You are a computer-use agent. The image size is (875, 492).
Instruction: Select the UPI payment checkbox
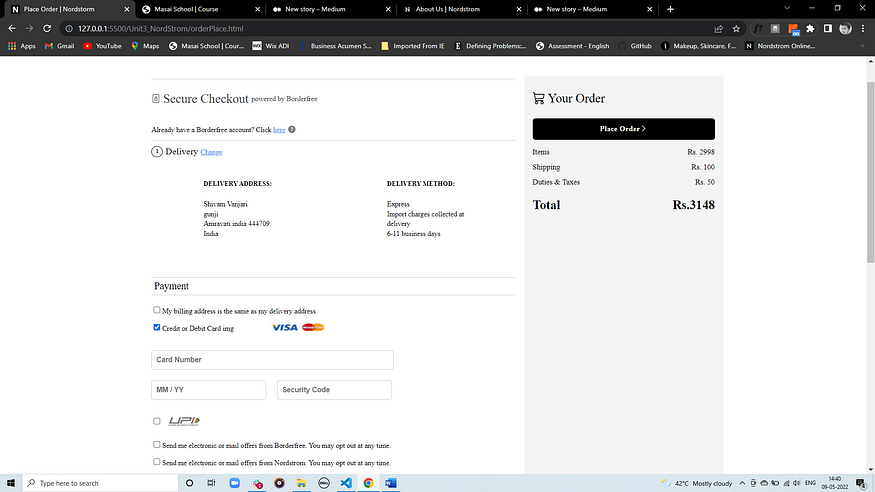(x=157, y=421)
